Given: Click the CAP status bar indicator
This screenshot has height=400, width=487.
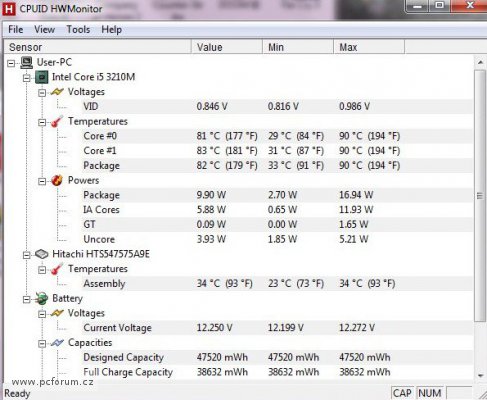Looking at the screenshot, I should point(402,393).
